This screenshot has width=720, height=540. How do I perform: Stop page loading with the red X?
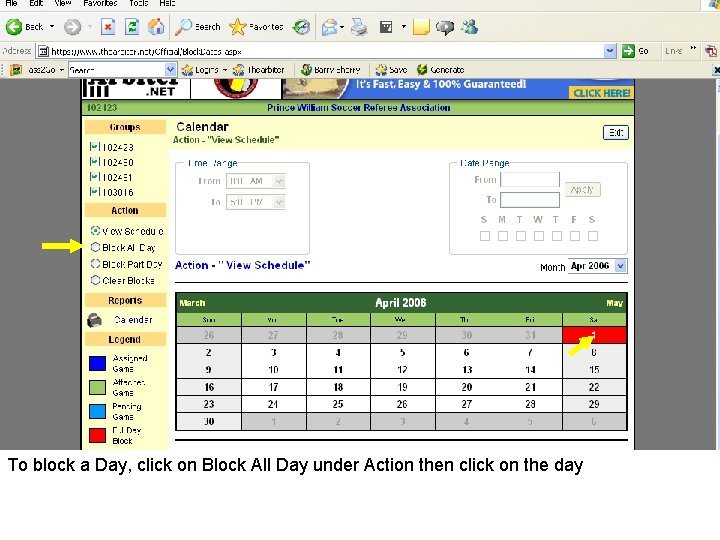click(x=108, y=27)
